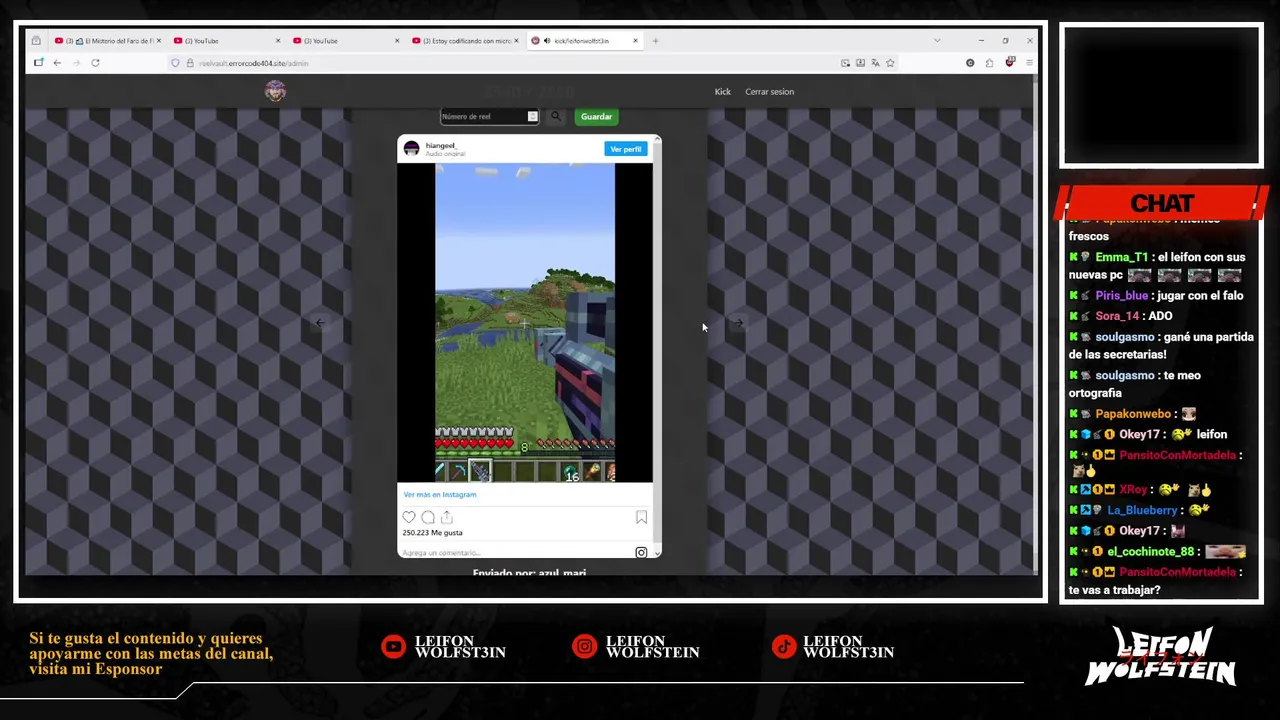Click the green Guardar button
This screenshot has width=1280, height=720.
coord(596,117)
